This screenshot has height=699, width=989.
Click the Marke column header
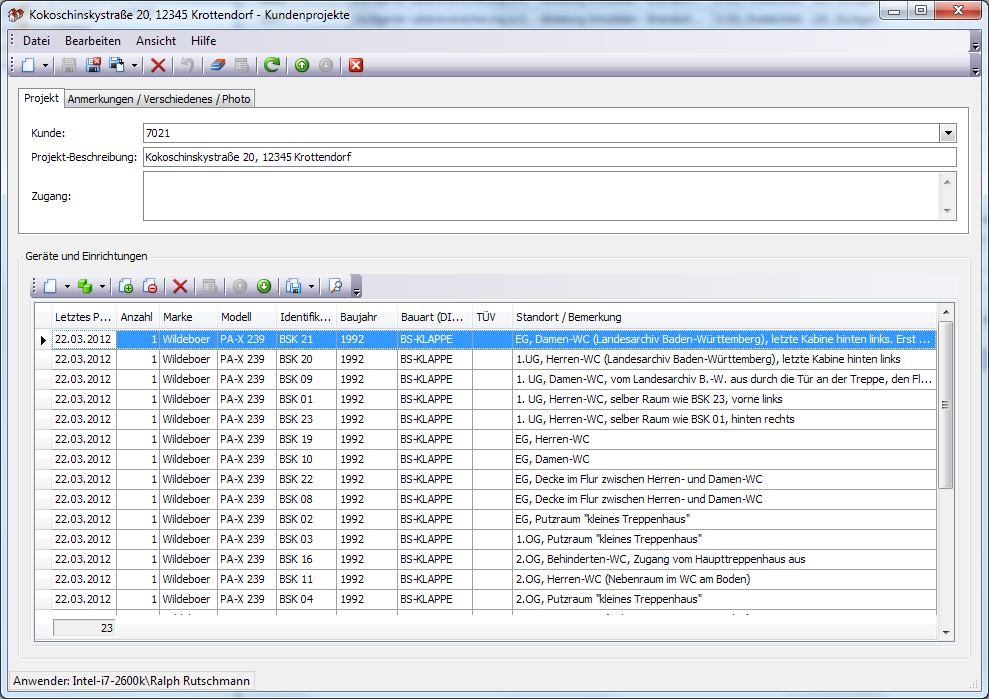[x=187, y=317]
